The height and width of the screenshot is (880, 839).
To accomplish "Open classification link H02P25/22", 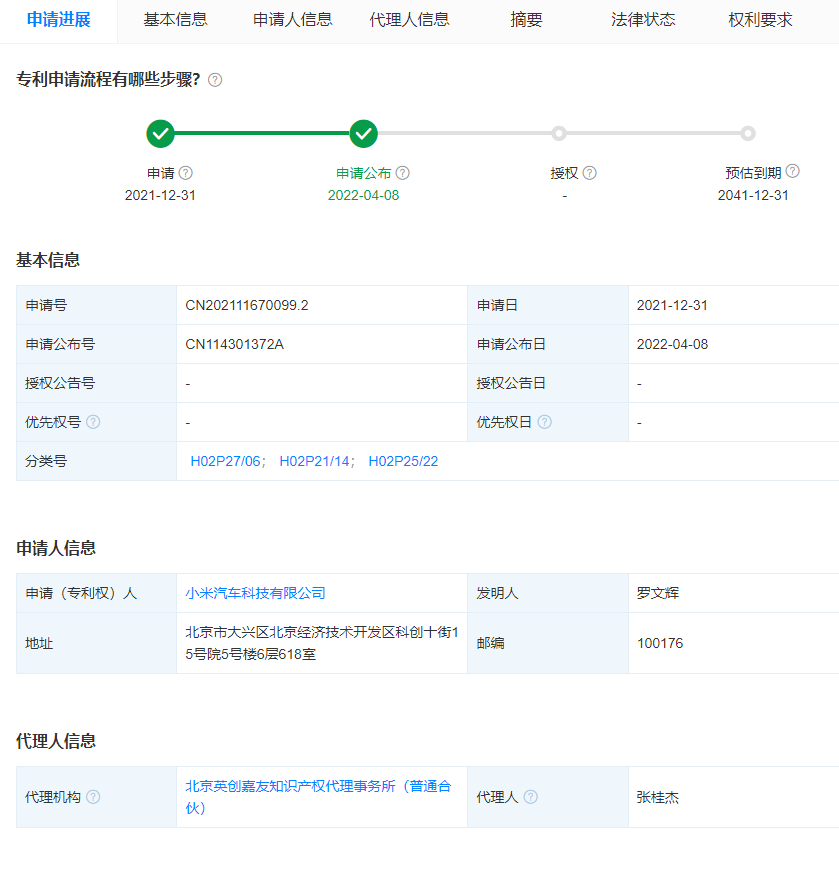I will pyautogui.click(x=403, y=461).
